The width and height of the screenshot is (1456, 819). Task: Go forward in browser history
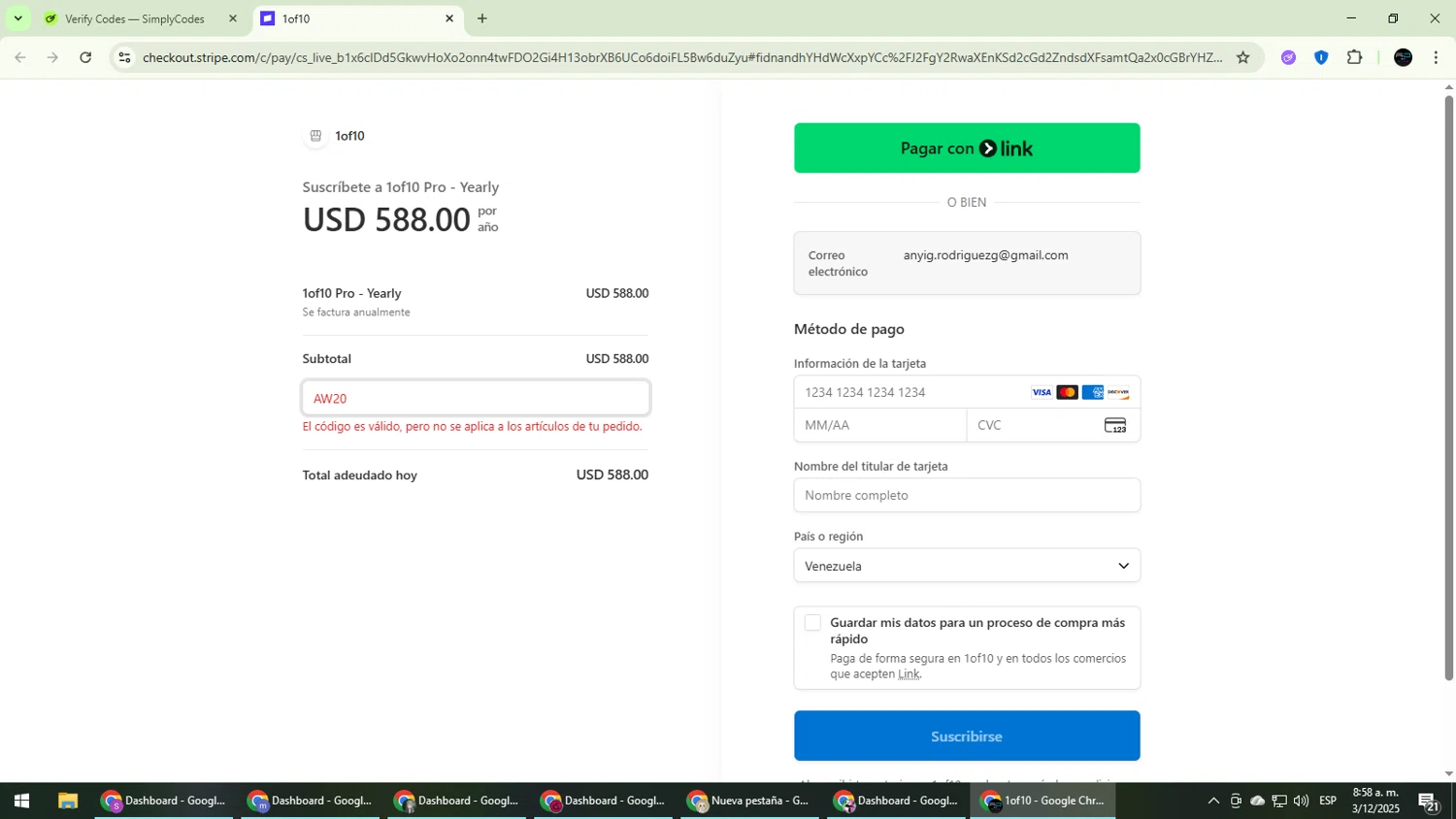tap(53, 57)
